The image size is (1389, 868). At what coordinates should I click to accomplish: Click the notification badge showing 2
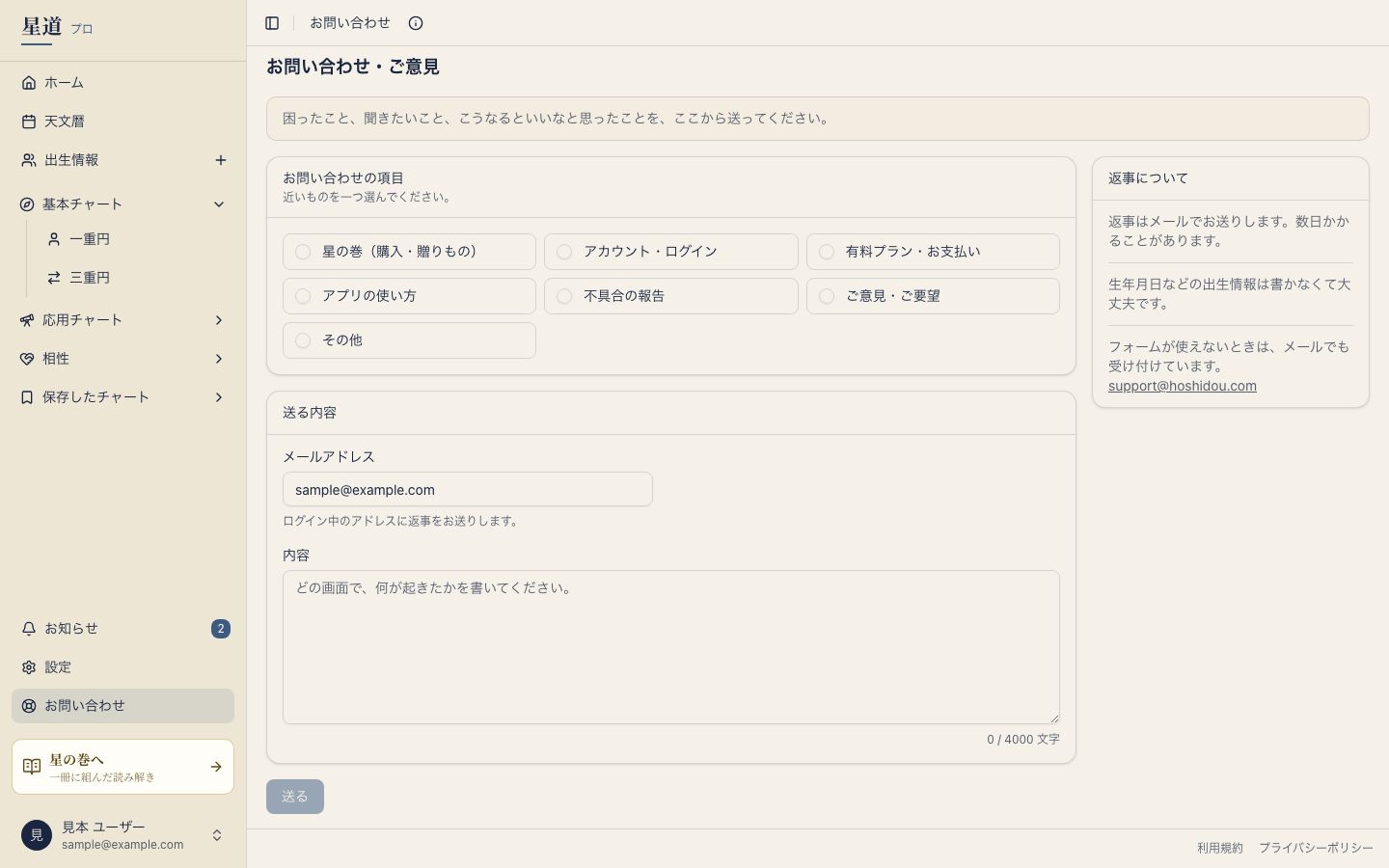221,629
